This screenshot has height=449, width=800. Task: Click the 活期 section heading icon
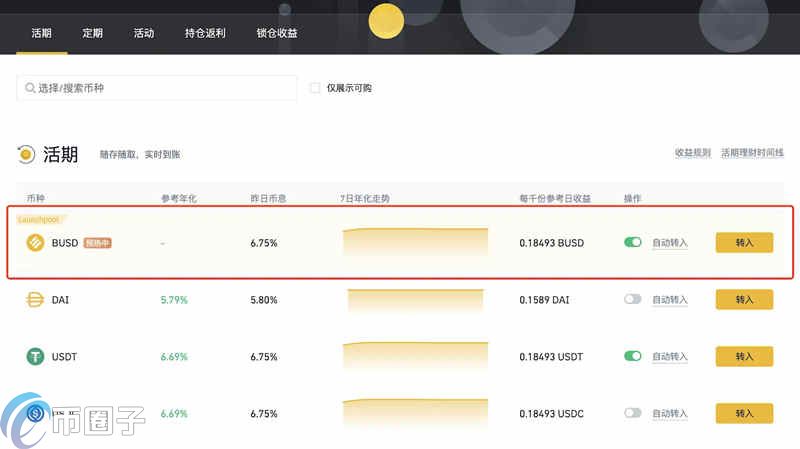coord(26,154)
